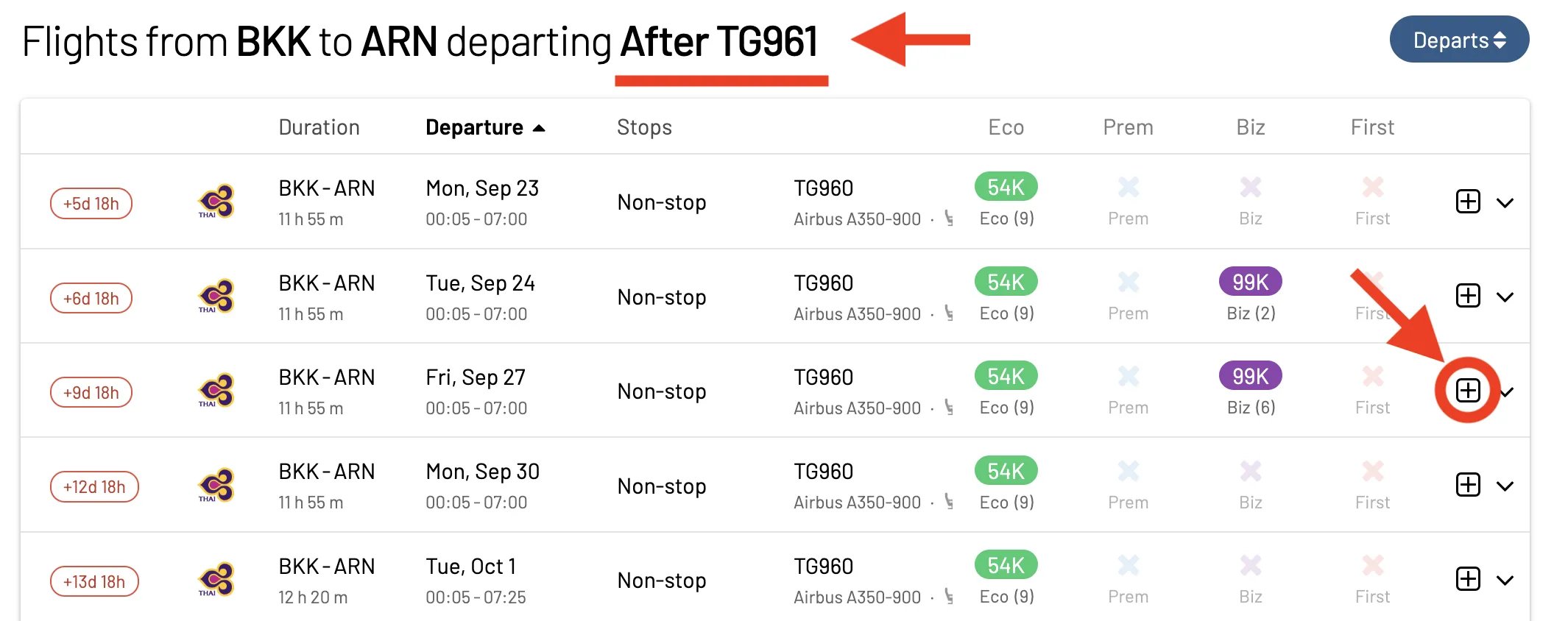Sort by Stops column header
Viewport: 1568px width, 621px height.
click(x=644, y=127)
